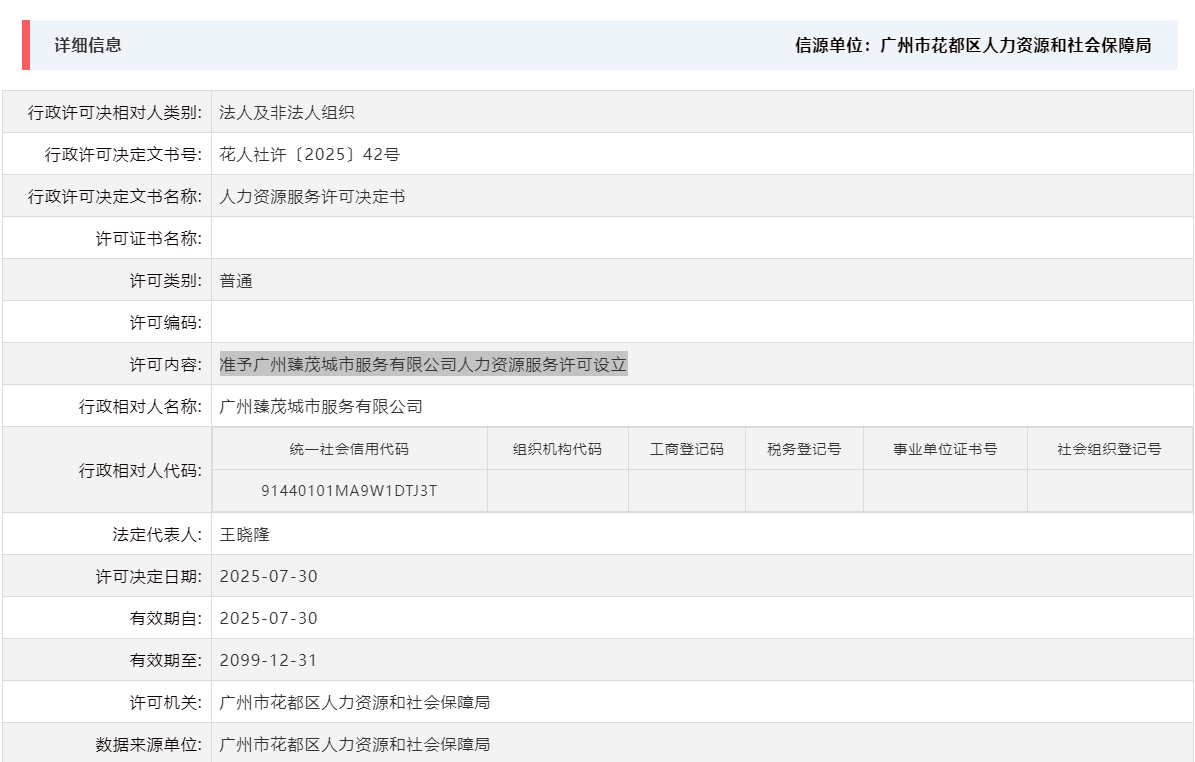Select the 税务登记号 column header

[803, 449]
